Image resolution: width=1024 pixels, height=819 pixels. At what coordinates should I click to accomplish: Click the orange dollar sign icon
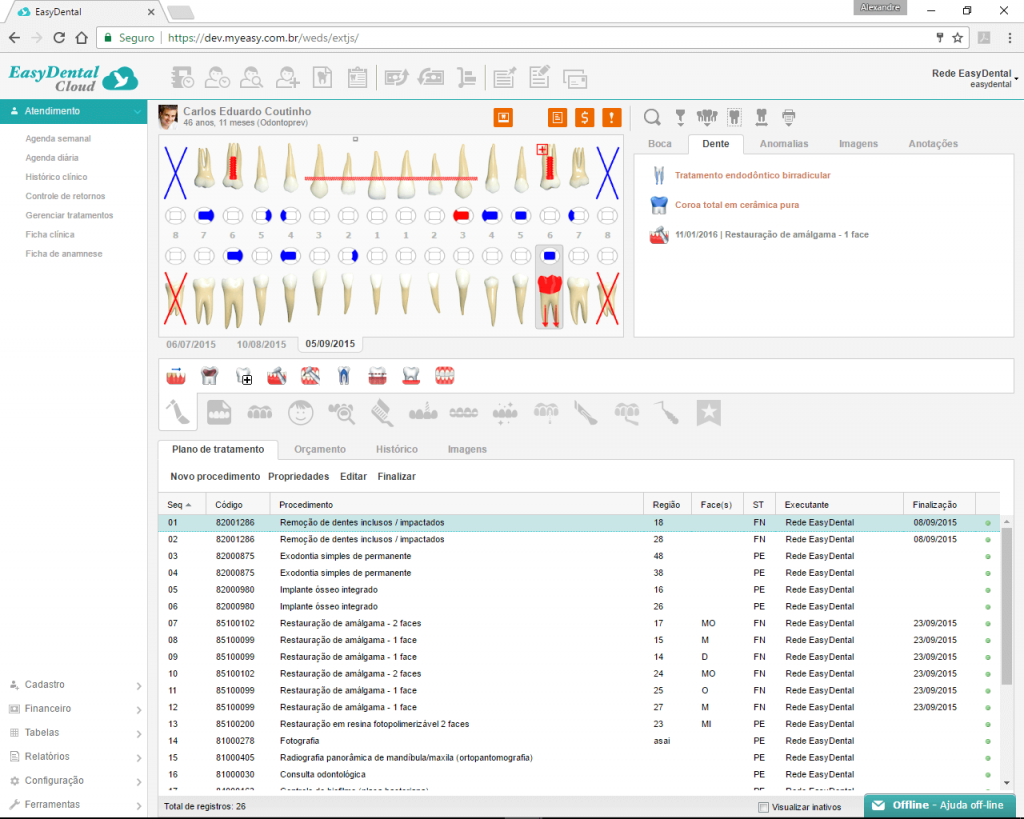pyautogui.click(x=585, y=118)
